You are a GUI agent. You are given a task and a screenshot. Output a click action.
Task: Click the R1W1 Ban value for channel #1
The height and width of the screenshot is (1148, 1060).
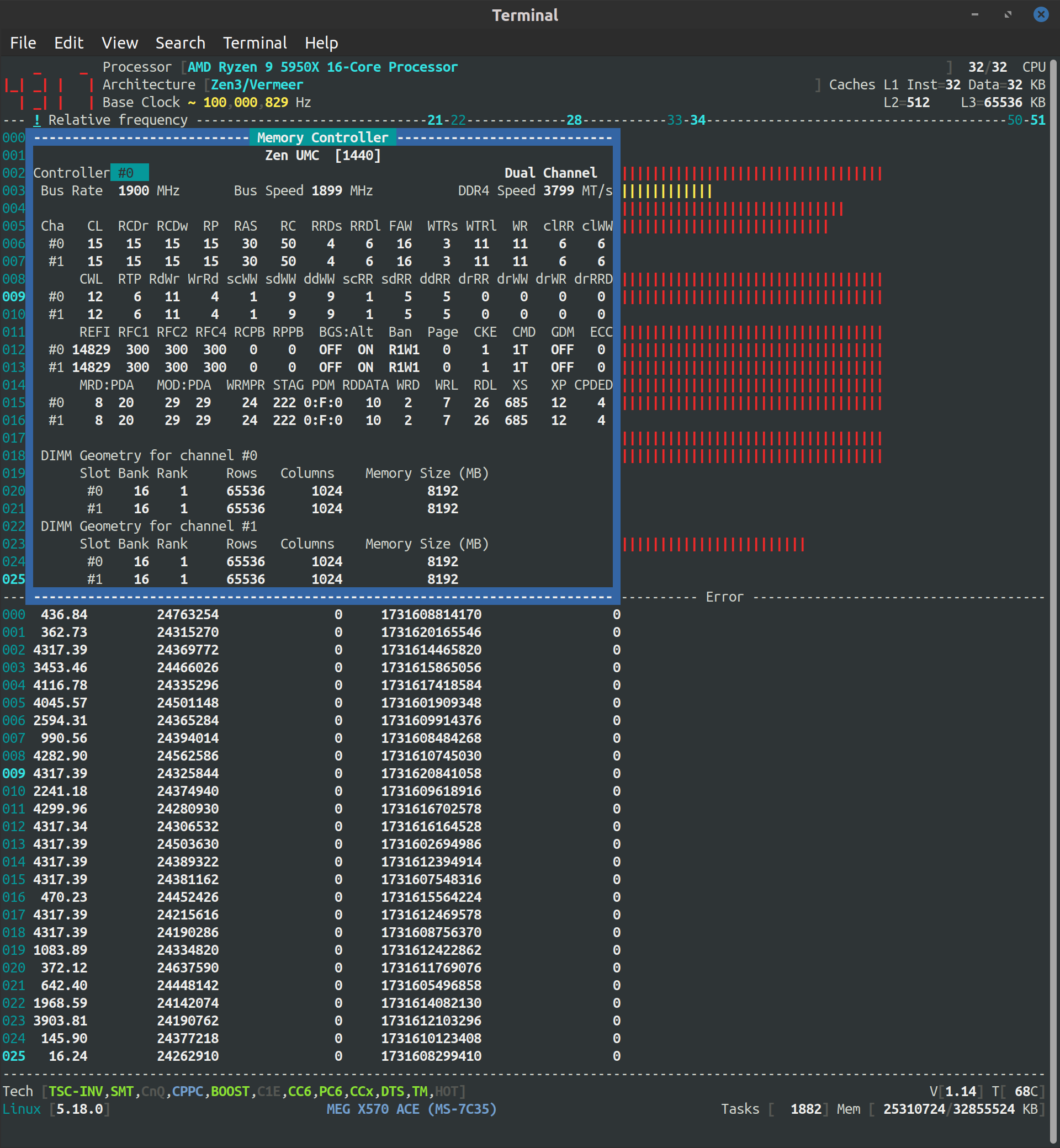pos(404,368)
